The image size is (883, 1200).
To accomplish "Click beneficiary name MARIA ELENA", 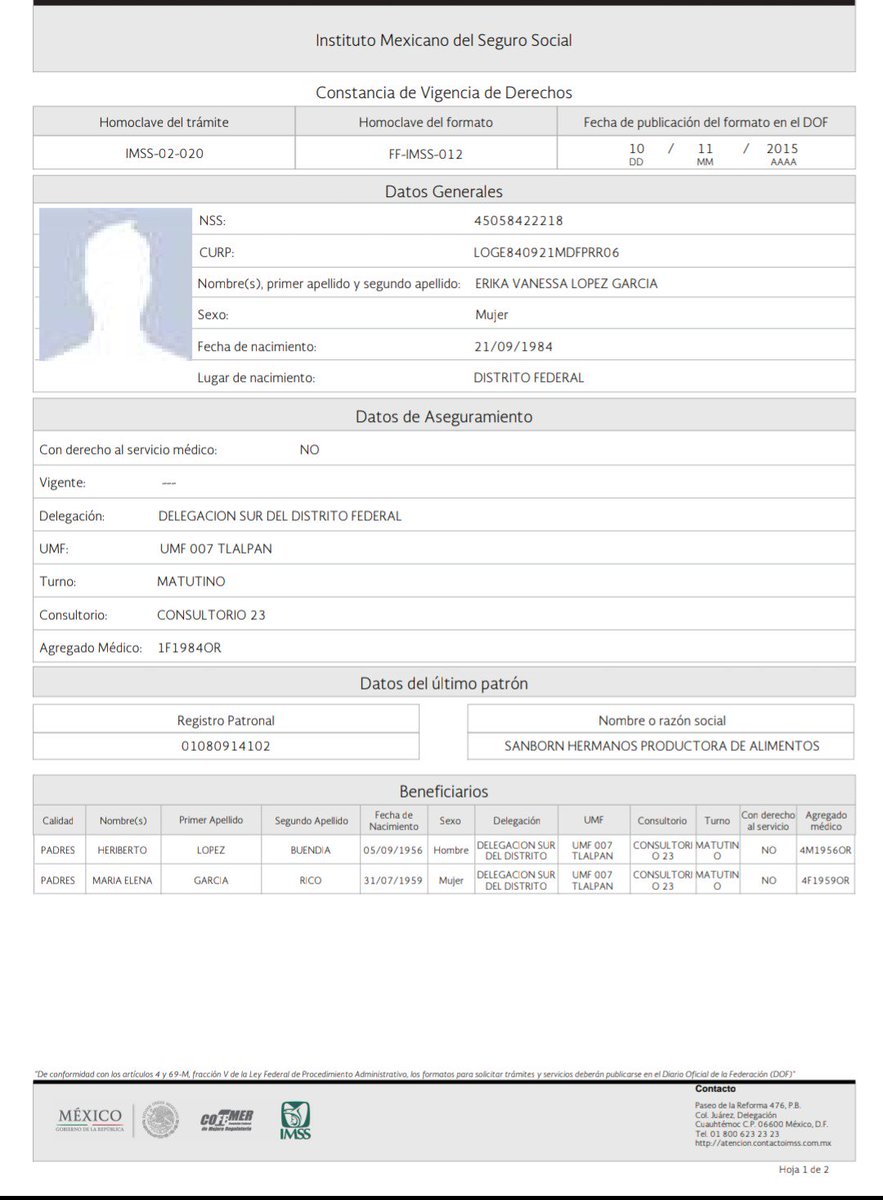I will coord(123,880).
